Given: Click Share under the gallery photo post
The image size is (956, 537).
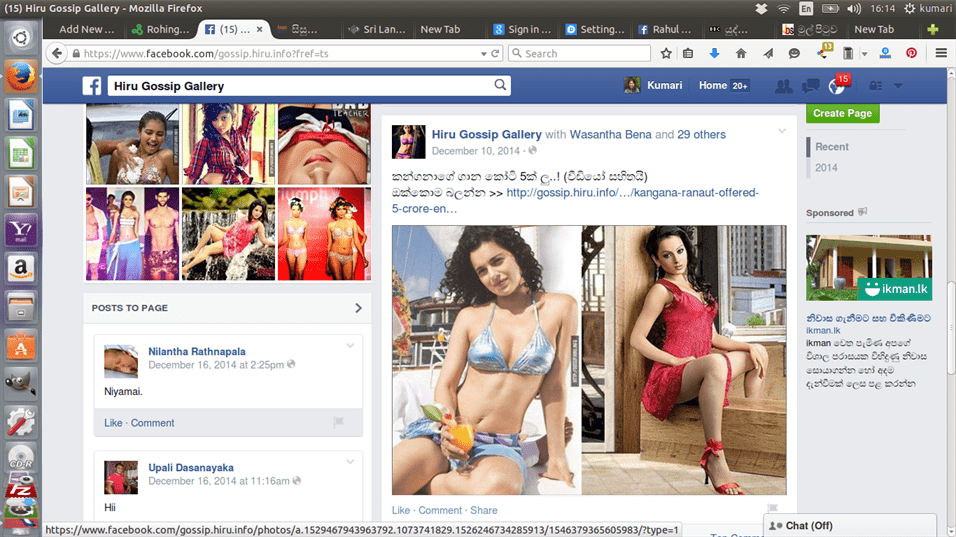Looking at the screenshot, I should coord(483,510).
